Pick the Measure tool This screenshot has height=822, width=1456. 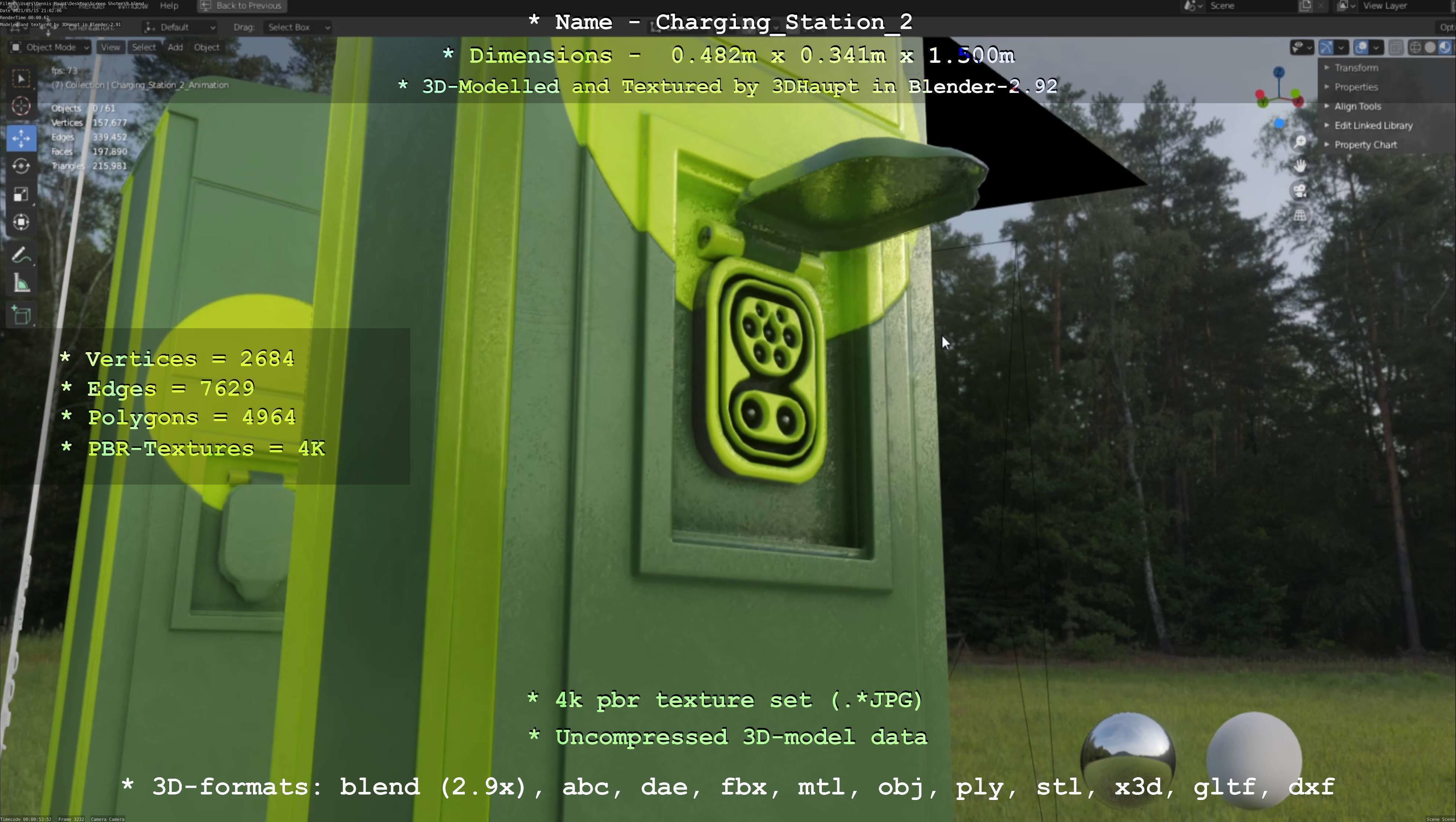point(21,284)
